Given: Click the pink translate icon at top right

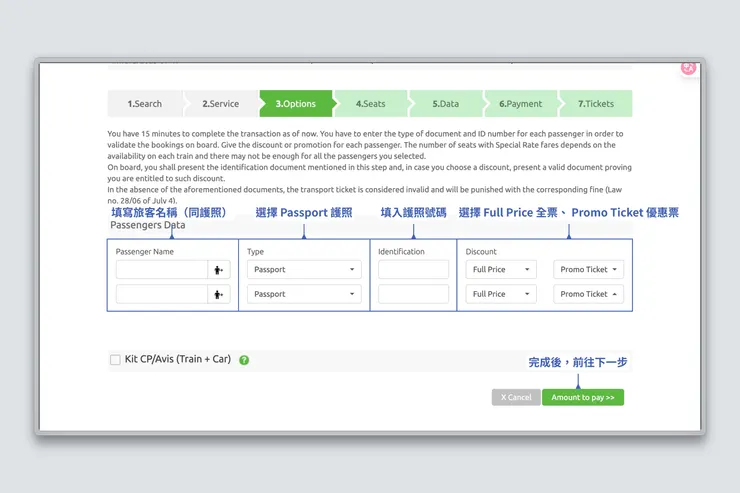Looking at the screenshot, I should [x=688, y=68].
